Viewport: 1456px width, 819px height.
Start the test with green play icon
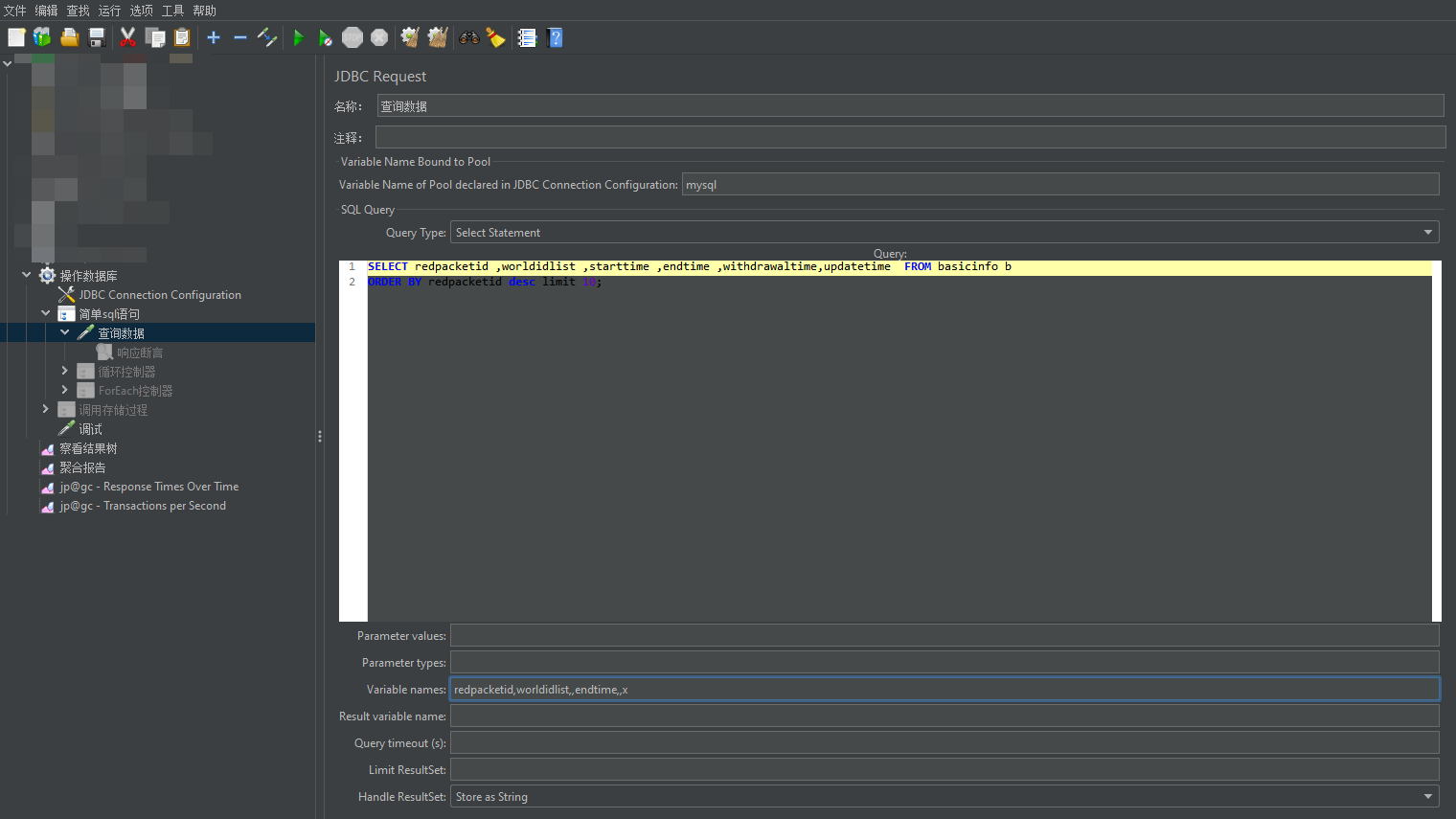(299, 37)
